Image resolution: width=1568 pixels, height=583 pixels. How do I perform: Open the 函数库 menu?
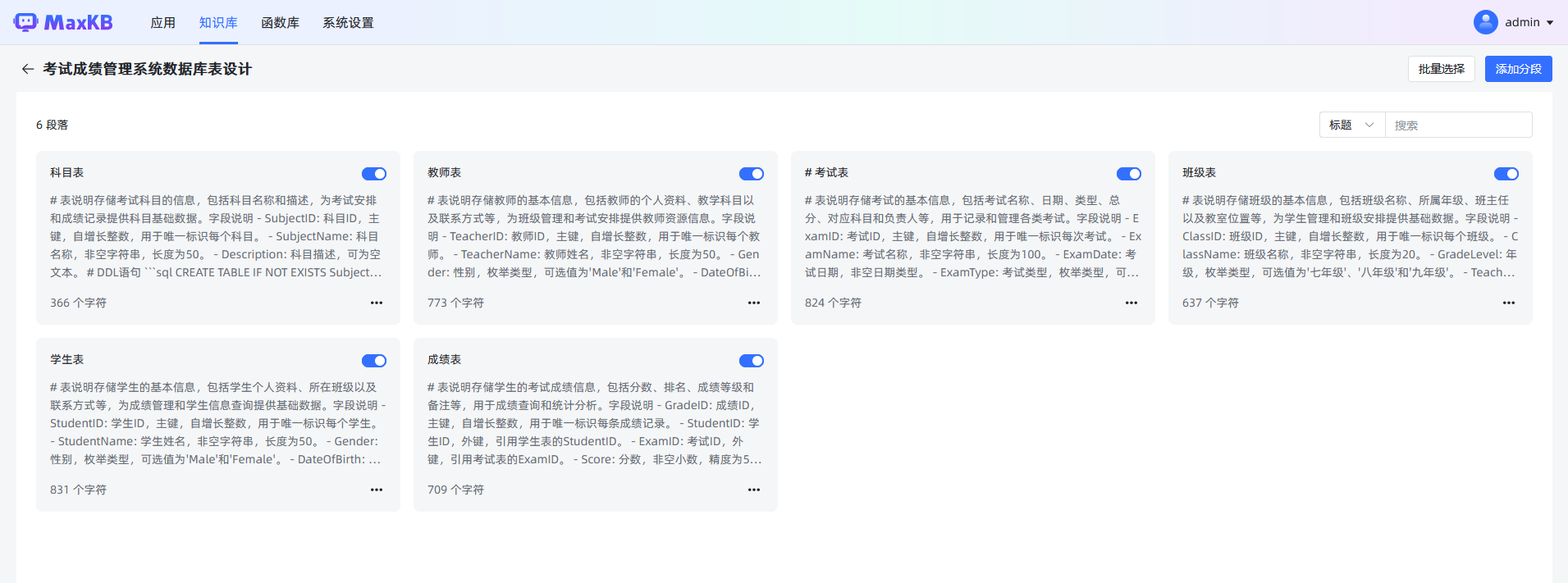pyautogui.click(x=280, y=22)
